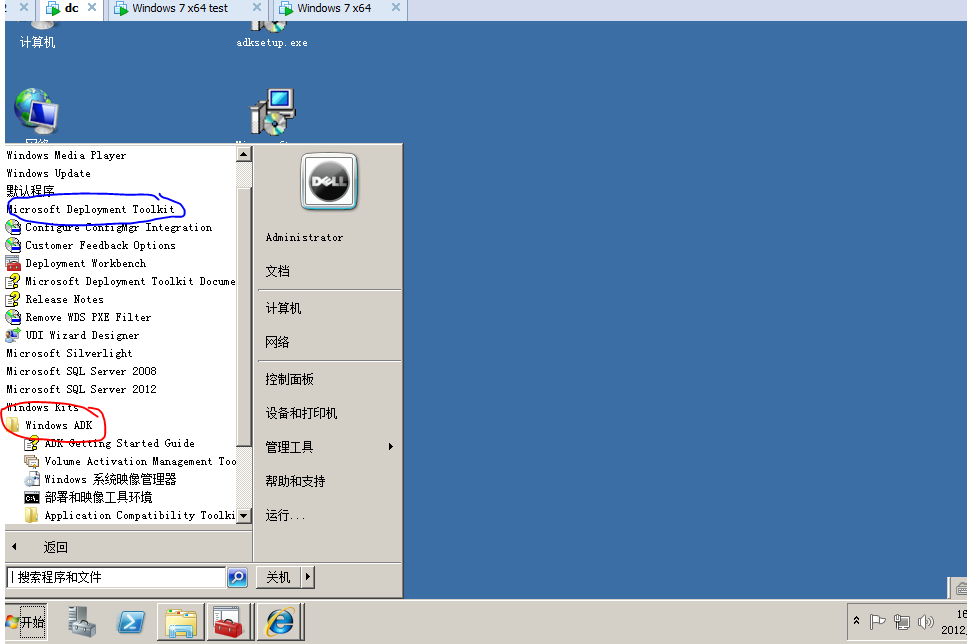Click Remove WDS PXE Filter icon
The width and height of the screenshot is (967, 644).
[13, 317]
